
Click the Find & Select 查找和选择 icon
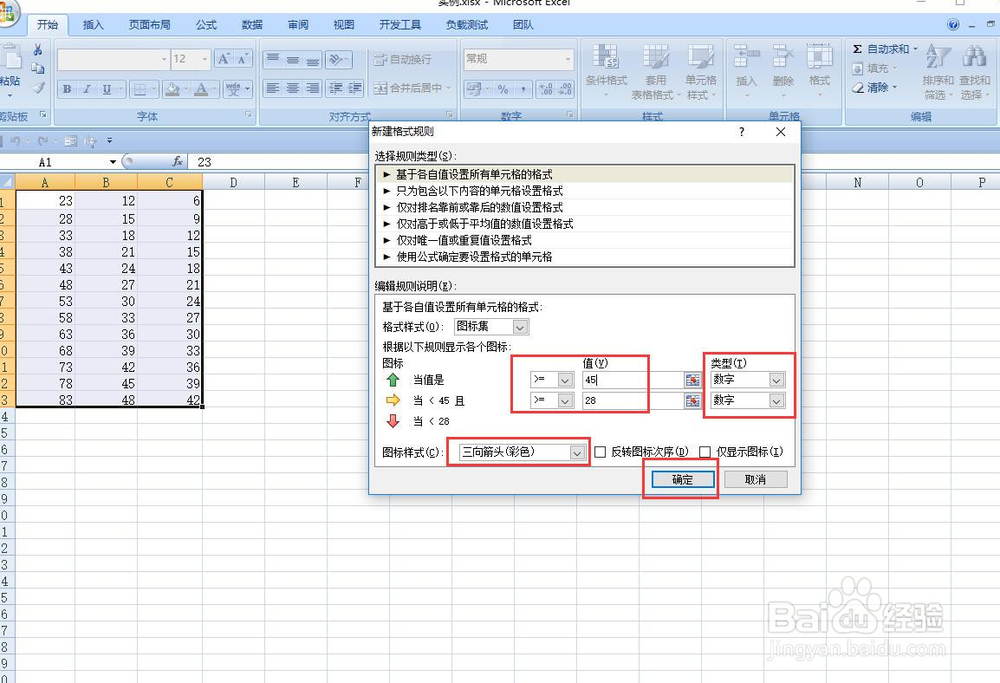pyautogui.click(x=975, y=71)
